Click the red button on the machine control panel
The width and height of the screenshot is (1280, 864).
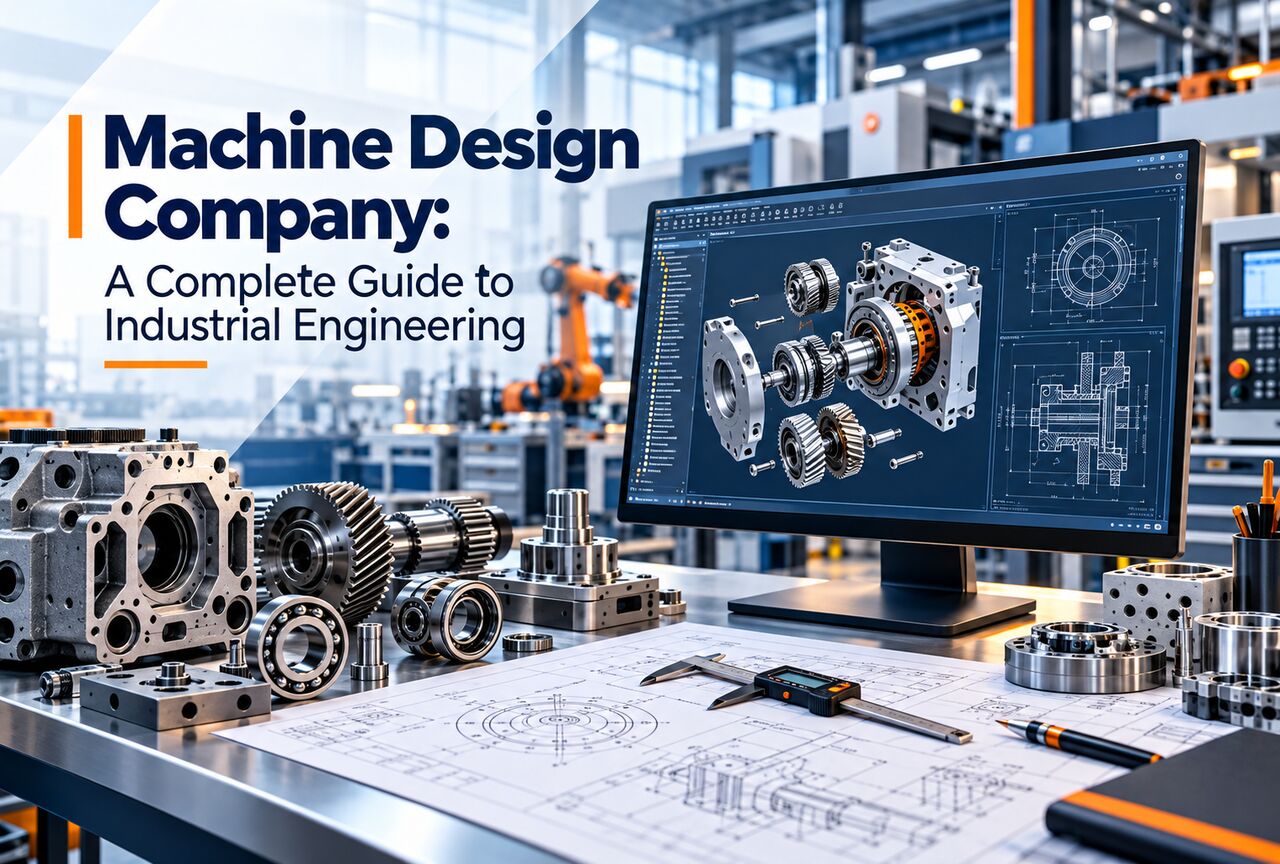click(x=1238, y=369)
